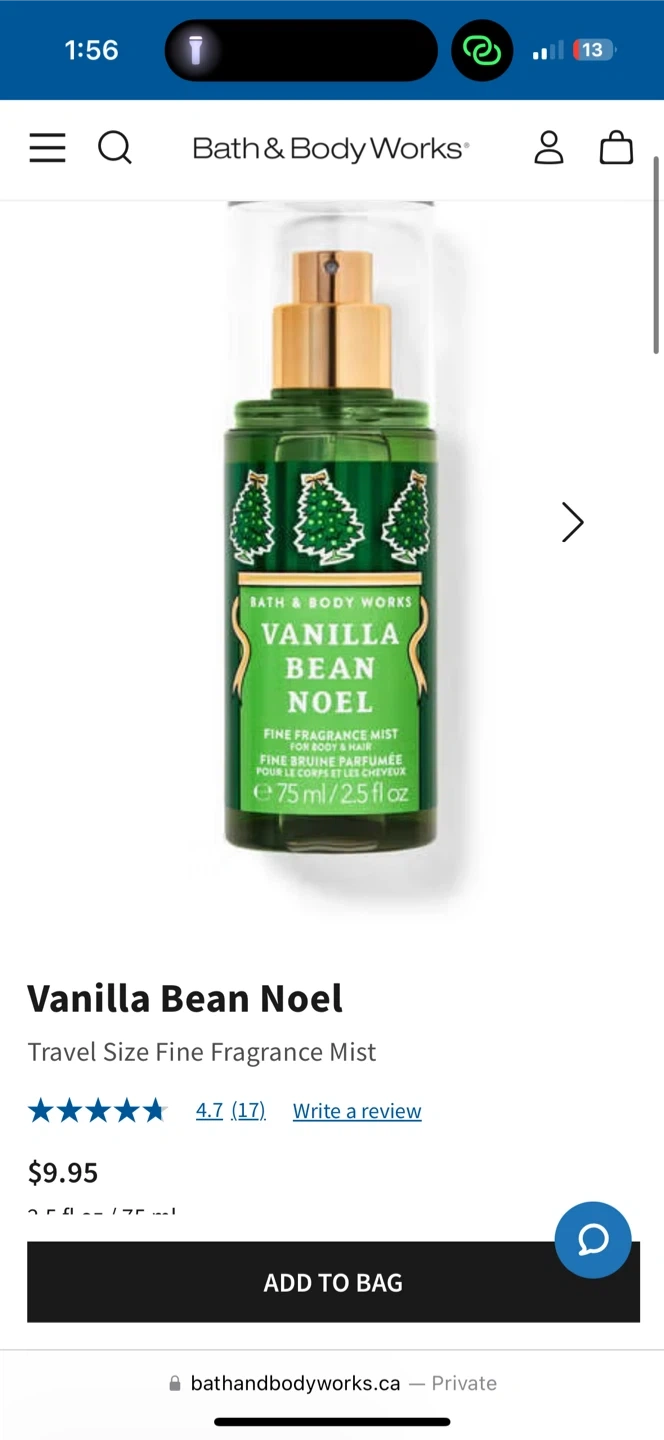This screenshot has width=664, height=1440.
Task: Open the hamburger navigation menu
Action: point(47,148)
